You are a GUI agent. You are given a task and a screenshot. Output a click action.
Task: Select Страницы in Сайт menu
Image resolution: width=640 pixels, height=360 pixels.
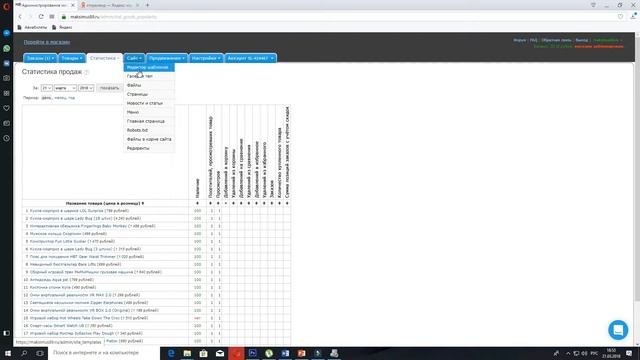click(149, 94)
